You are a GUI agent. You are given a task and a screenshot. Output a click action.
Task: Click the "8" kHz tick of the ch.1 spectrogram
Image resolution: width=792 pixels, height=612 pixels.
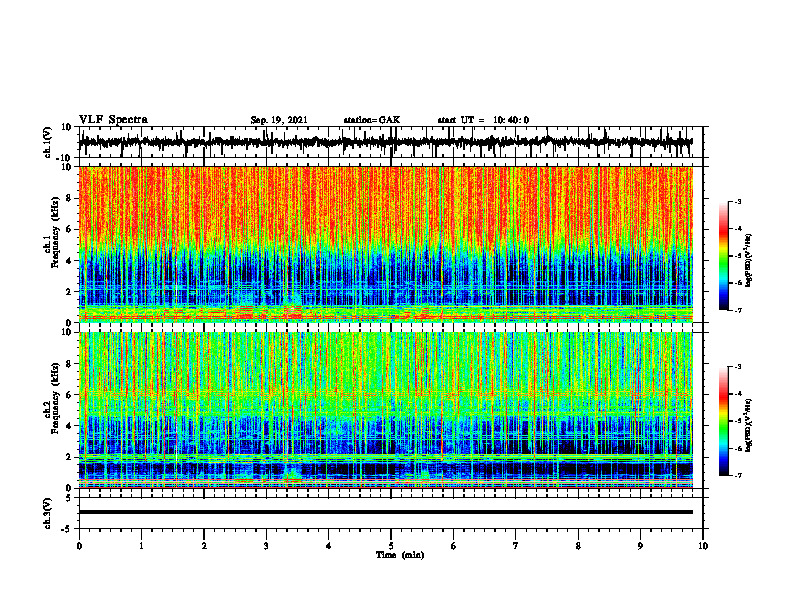coord(69,198)
